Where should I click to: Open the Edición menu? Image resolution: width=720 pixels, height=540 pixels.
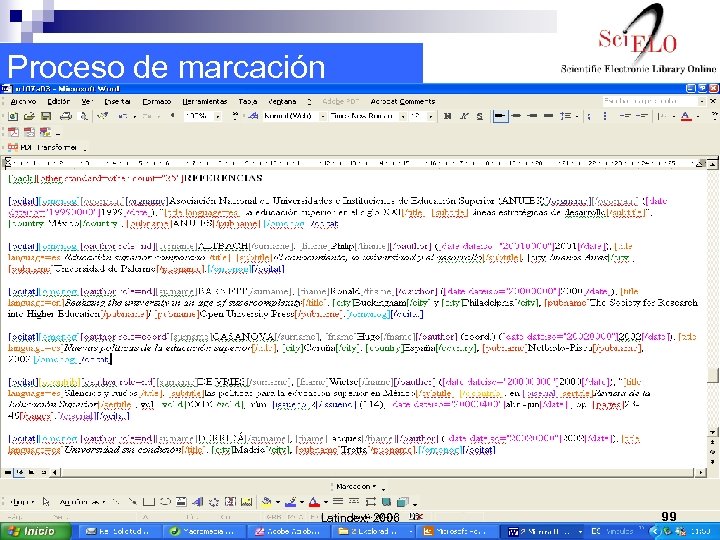(x=59, y=101)
